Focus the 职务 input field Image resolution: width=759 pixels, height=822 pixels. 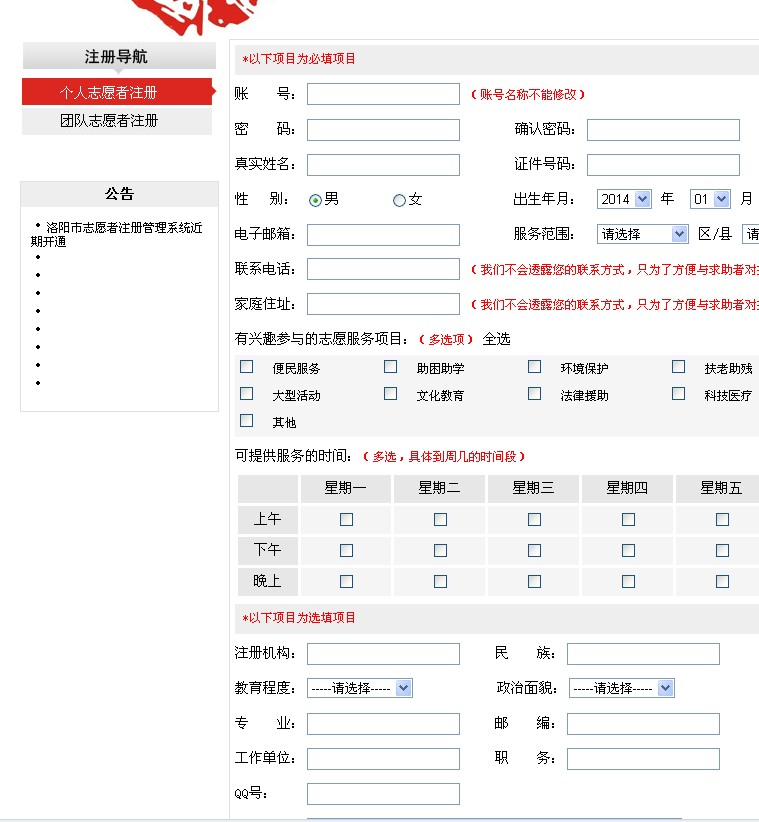pos(643,759)
